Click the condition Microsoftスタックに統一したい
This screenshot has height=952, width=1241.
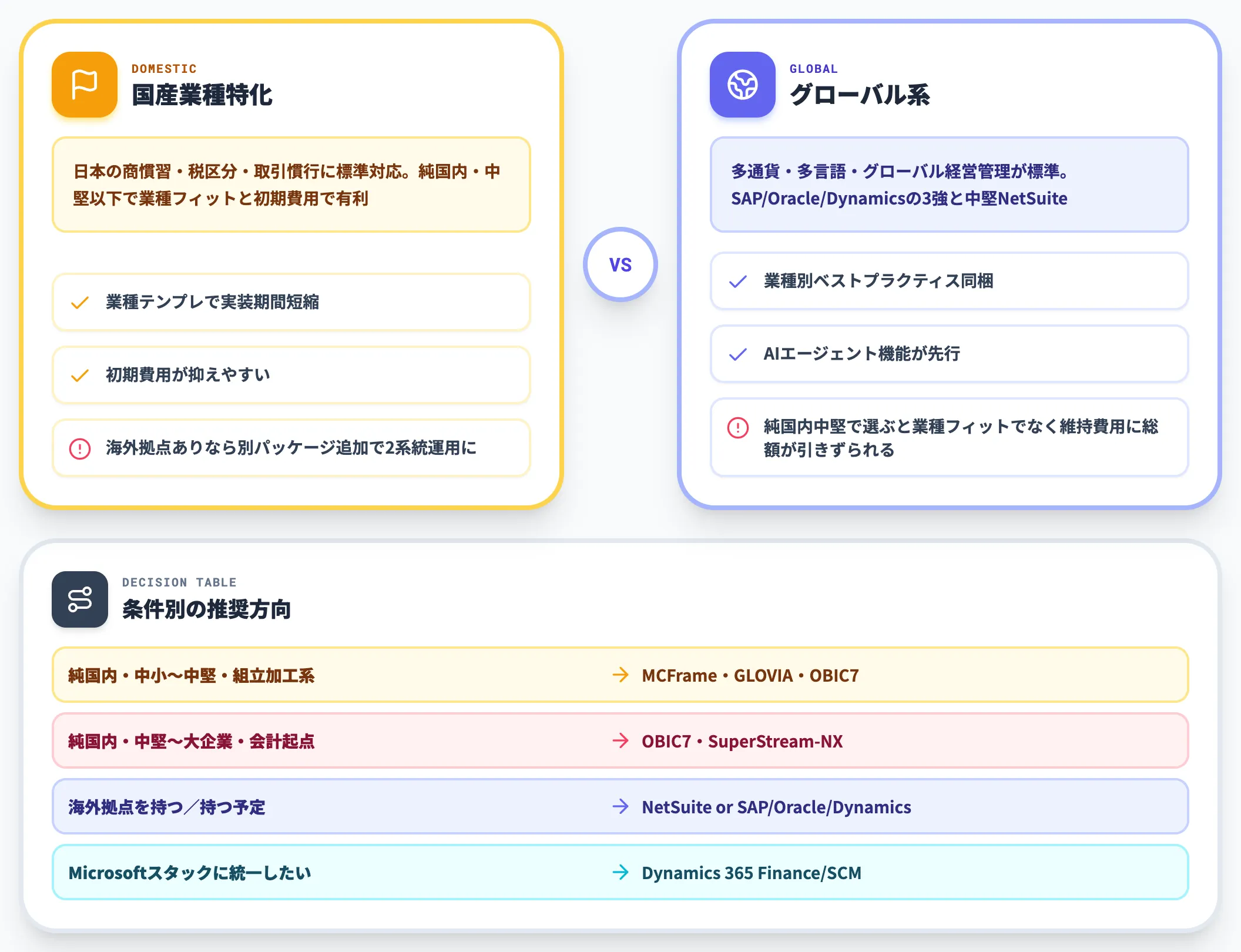[x=190, y=873]
